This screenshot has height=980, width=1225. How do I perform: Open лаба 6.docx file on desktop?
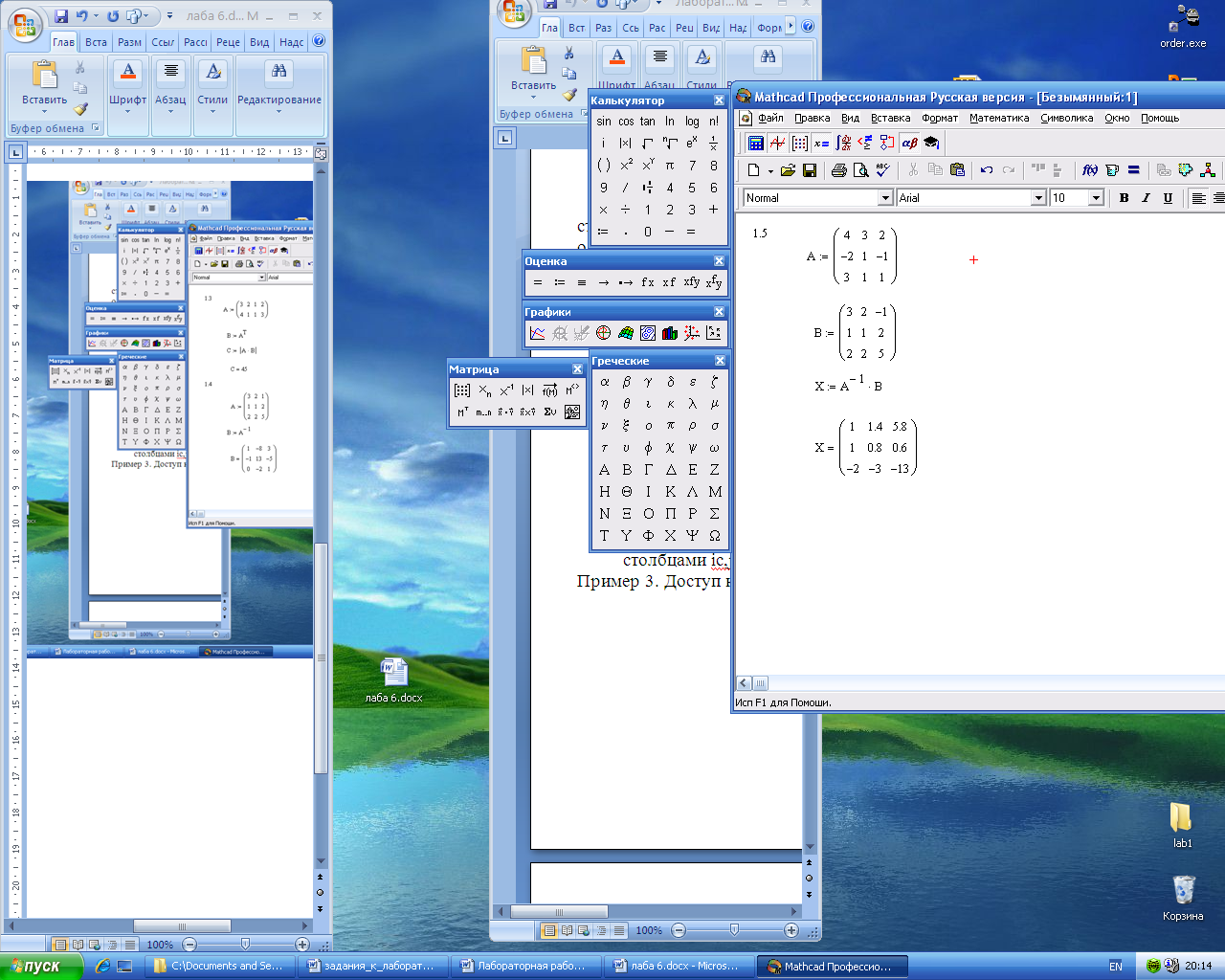(393, 680)
